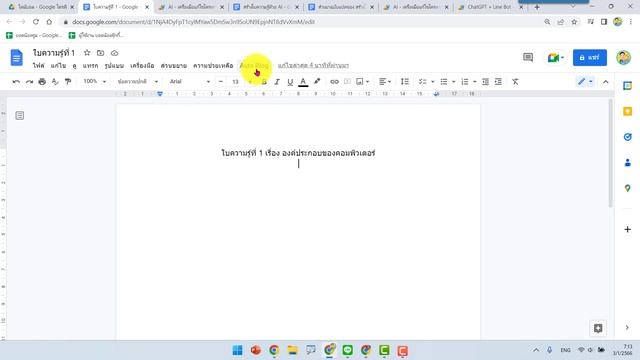Insert a bulleted list

(444, 82)
